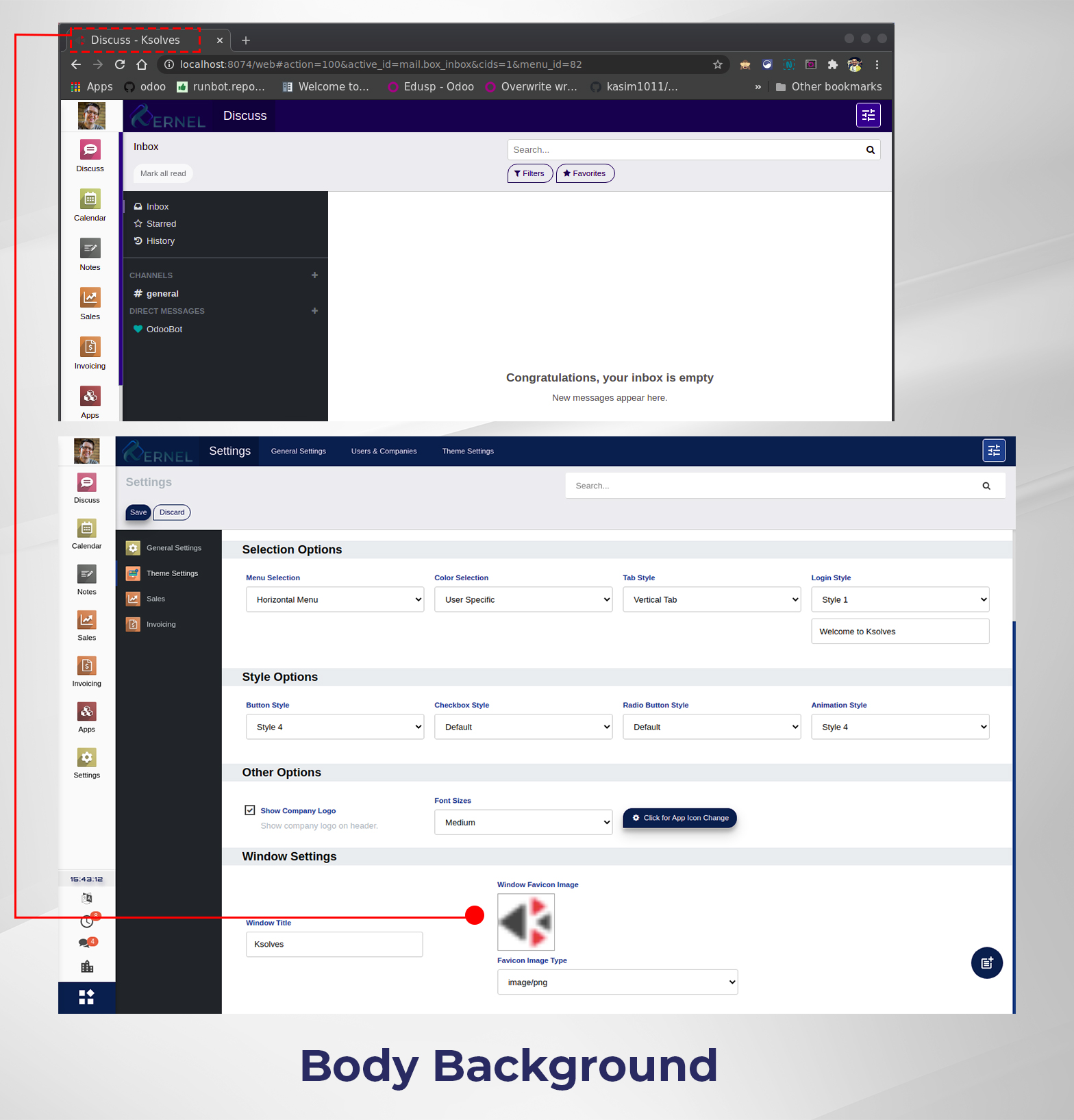Open the Users & Companies menu
This screenshot has width=1074, height=1120.
384,451
